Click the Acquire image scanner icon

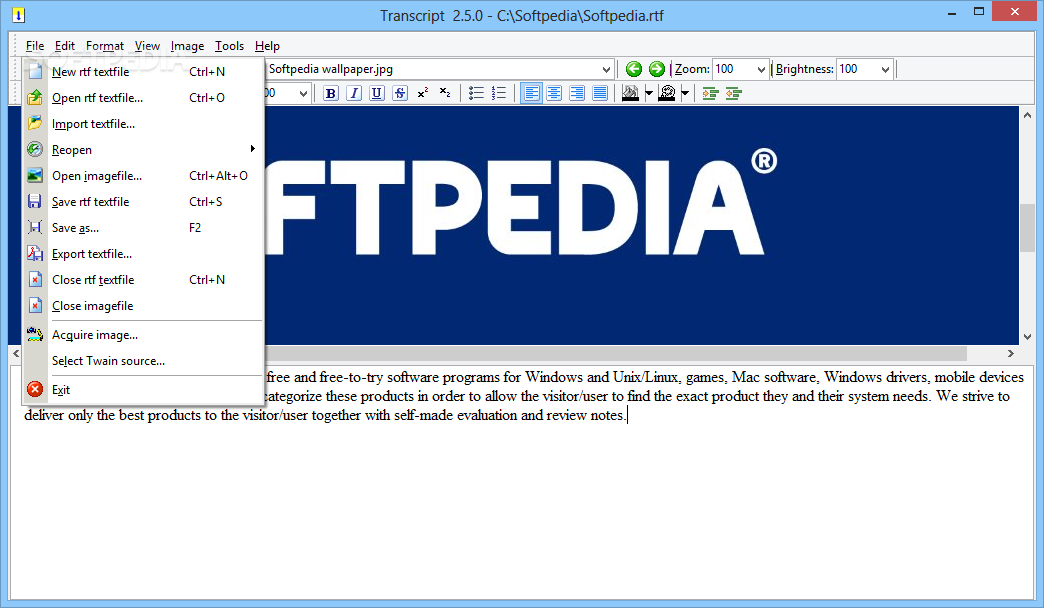click(x=35, y=334)
